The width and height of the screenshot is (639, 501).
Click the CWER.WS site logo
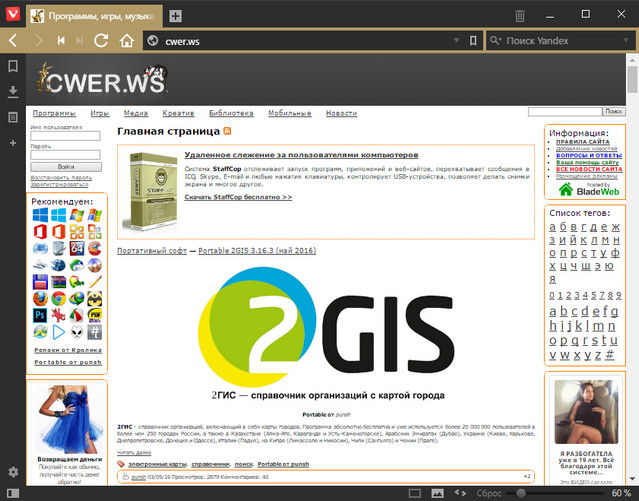point(102,79)
